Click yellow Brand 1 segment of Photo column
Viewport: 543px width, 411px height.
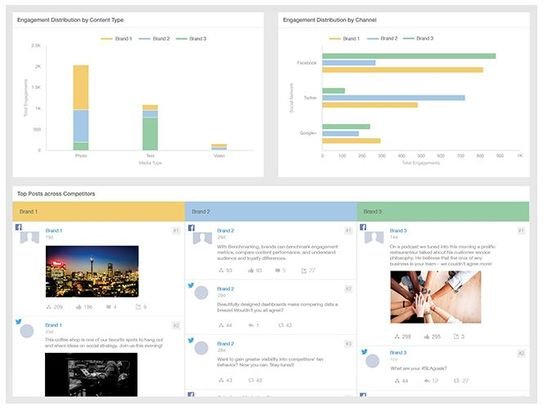click(x=81, y=87)
